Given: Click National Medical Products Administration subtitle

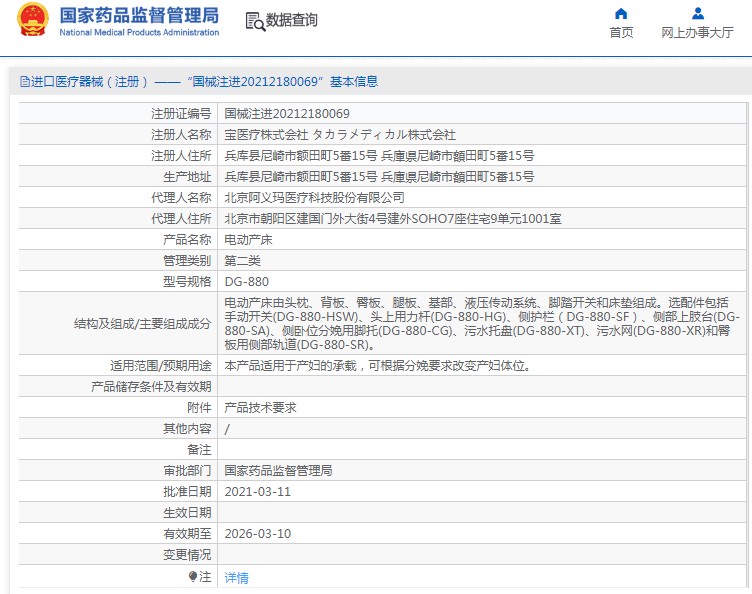Looking at the screenshot, I should coord(139,33).
